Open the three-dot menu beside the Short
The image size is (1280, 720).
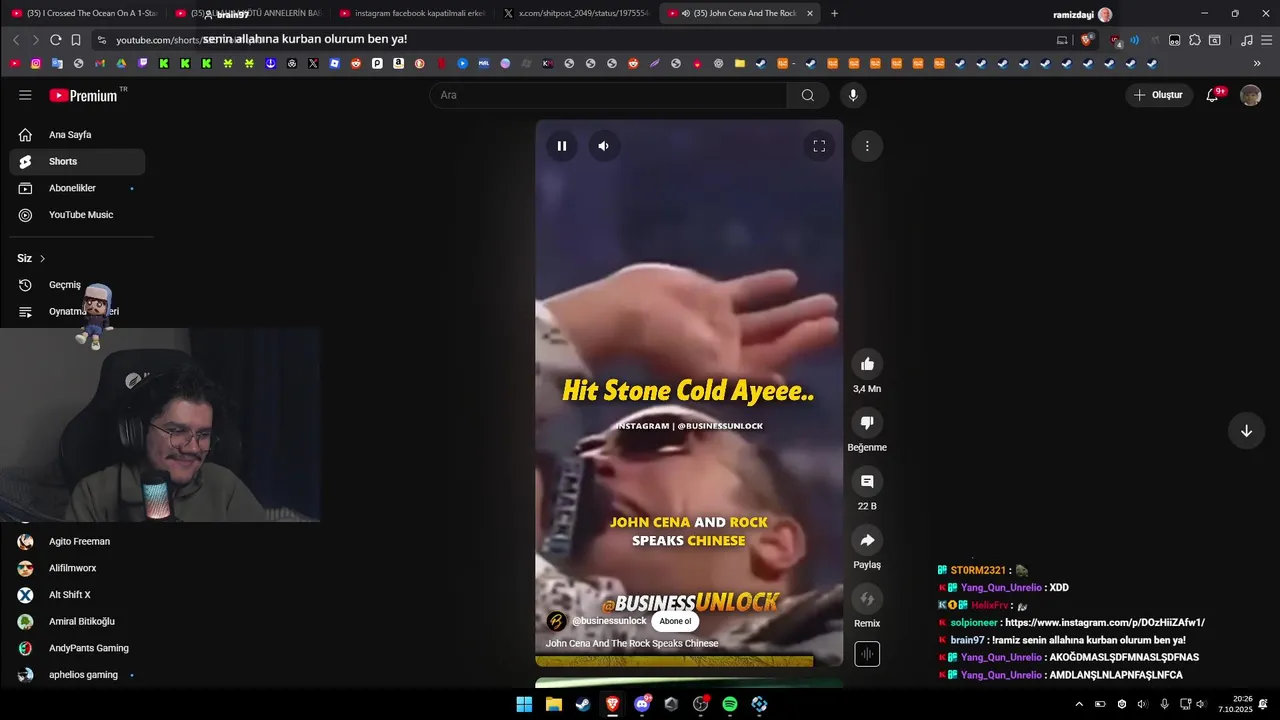point(867,146)
